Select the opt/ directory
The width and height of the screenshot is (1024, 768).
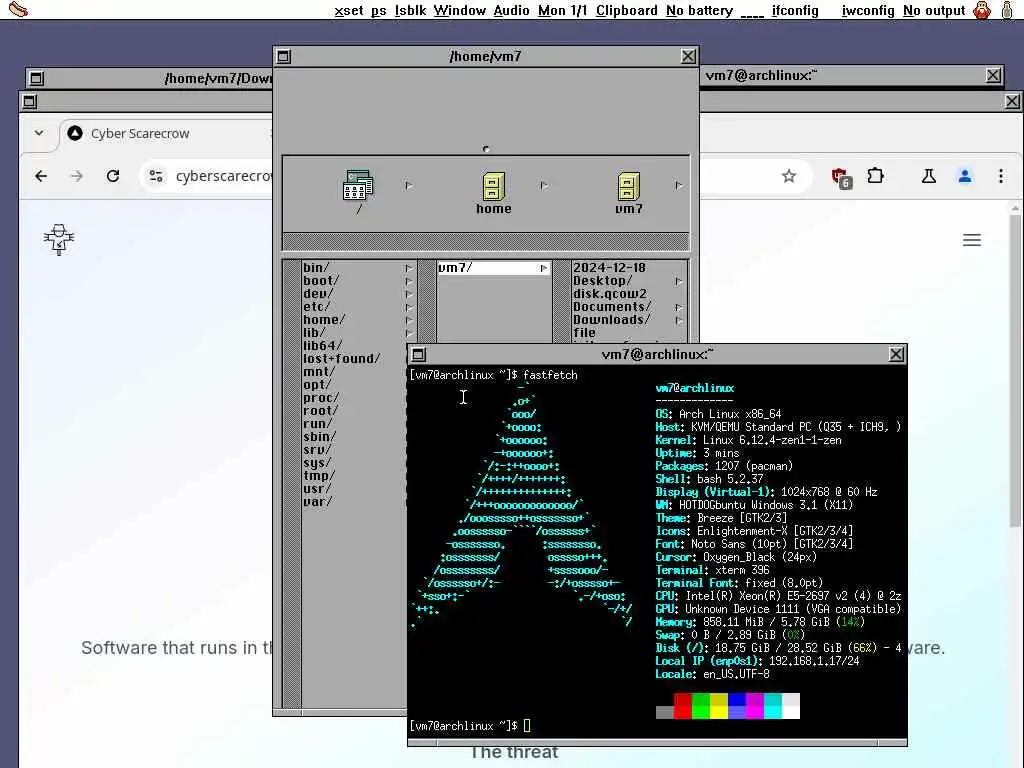[317, 385]
